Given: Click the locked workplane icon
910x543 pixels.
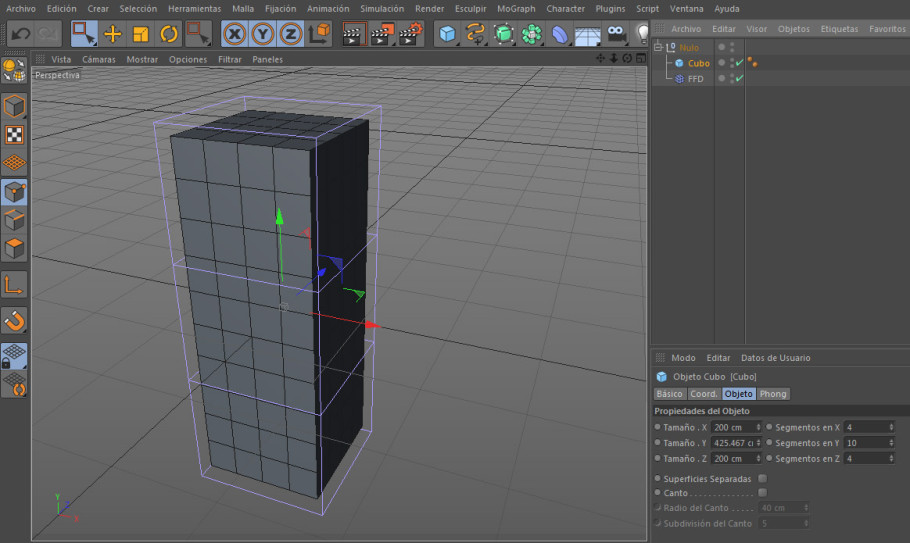Looking at the screenshot, I should point(14,356).
